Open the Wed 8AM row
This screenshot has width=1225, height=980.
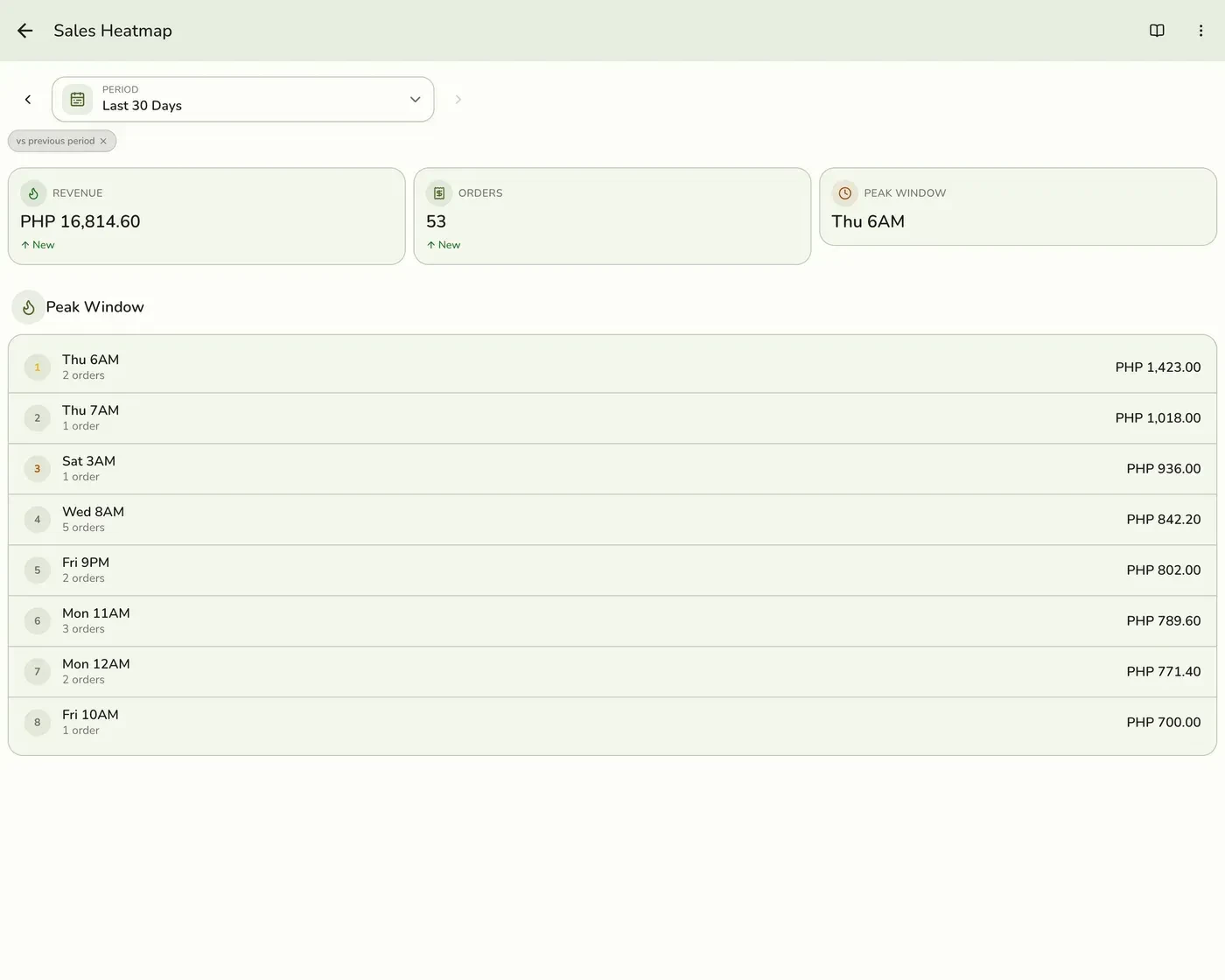(612, 520)
